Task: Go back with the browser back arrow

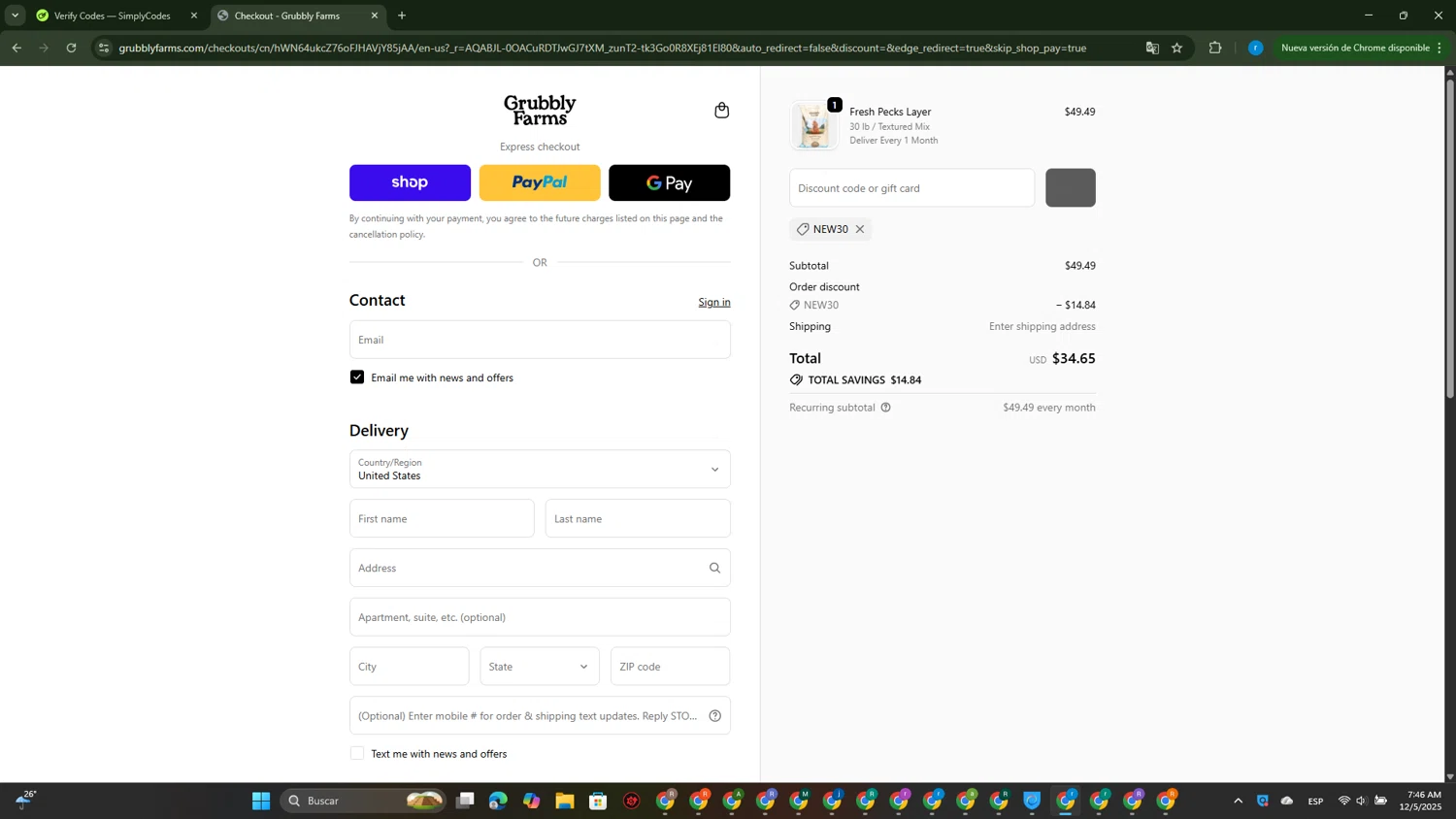Action: coord(17,48)
